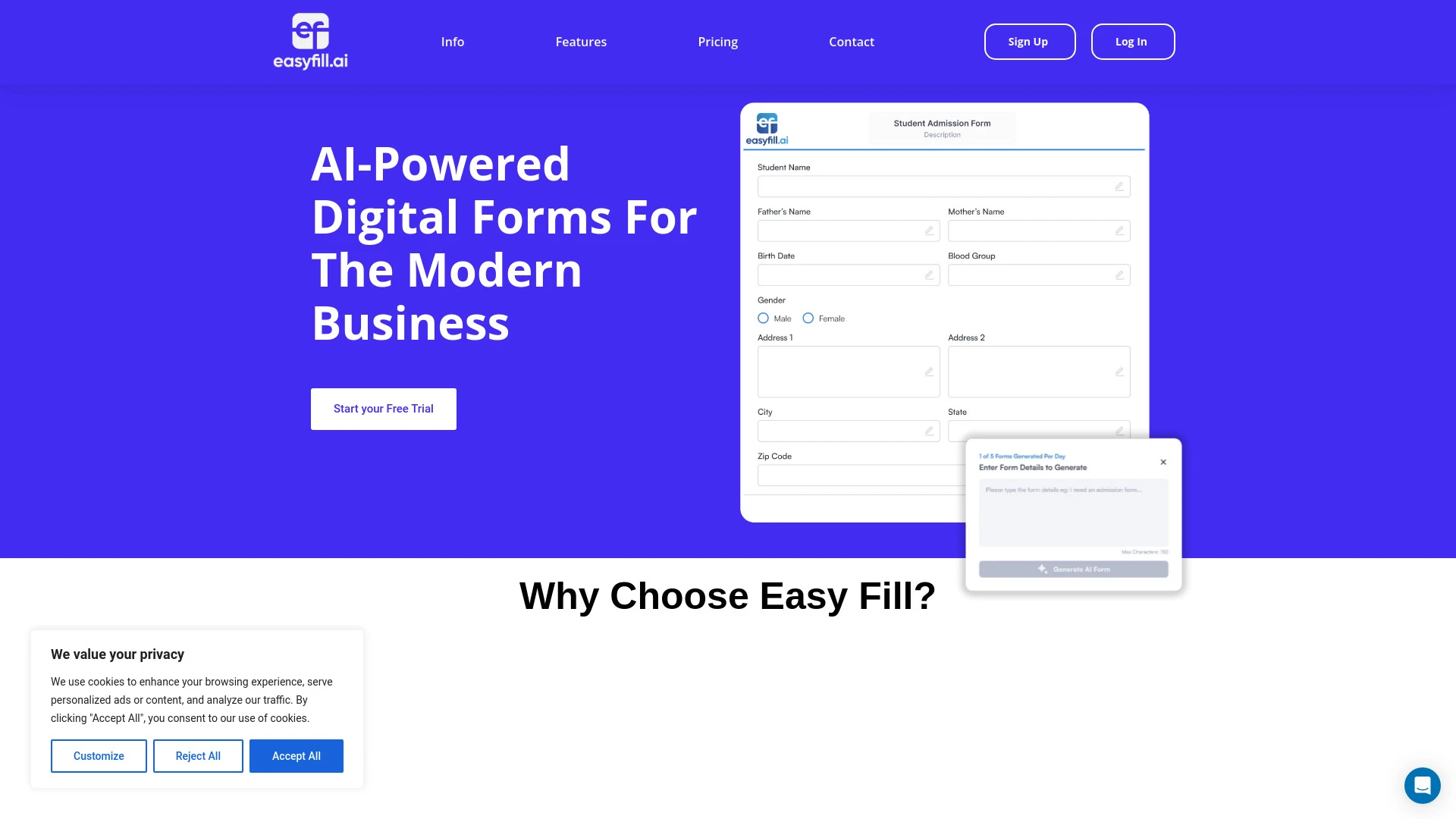1456x819 pixels.
Task: Click Reject All cookies button
Action: tap(198, 756)
